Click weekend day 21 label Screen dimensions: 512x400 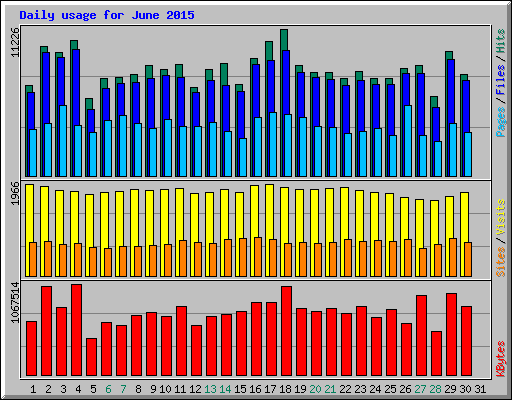click(330, 389)
